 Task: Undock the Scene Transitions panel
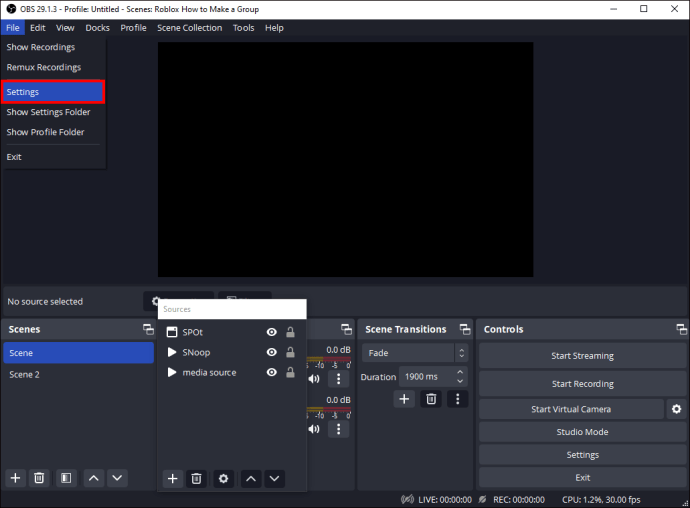pyautogui.click(x=465, y=329)
